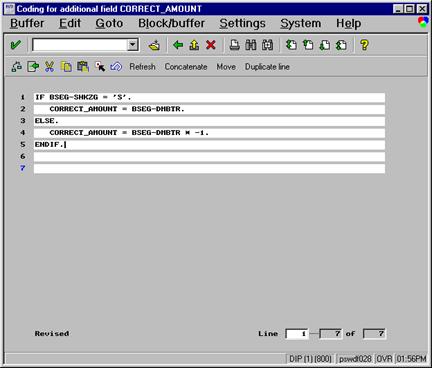The image size is (432, 368).
Task: Click the Revised status text
Action: point(52,334)
